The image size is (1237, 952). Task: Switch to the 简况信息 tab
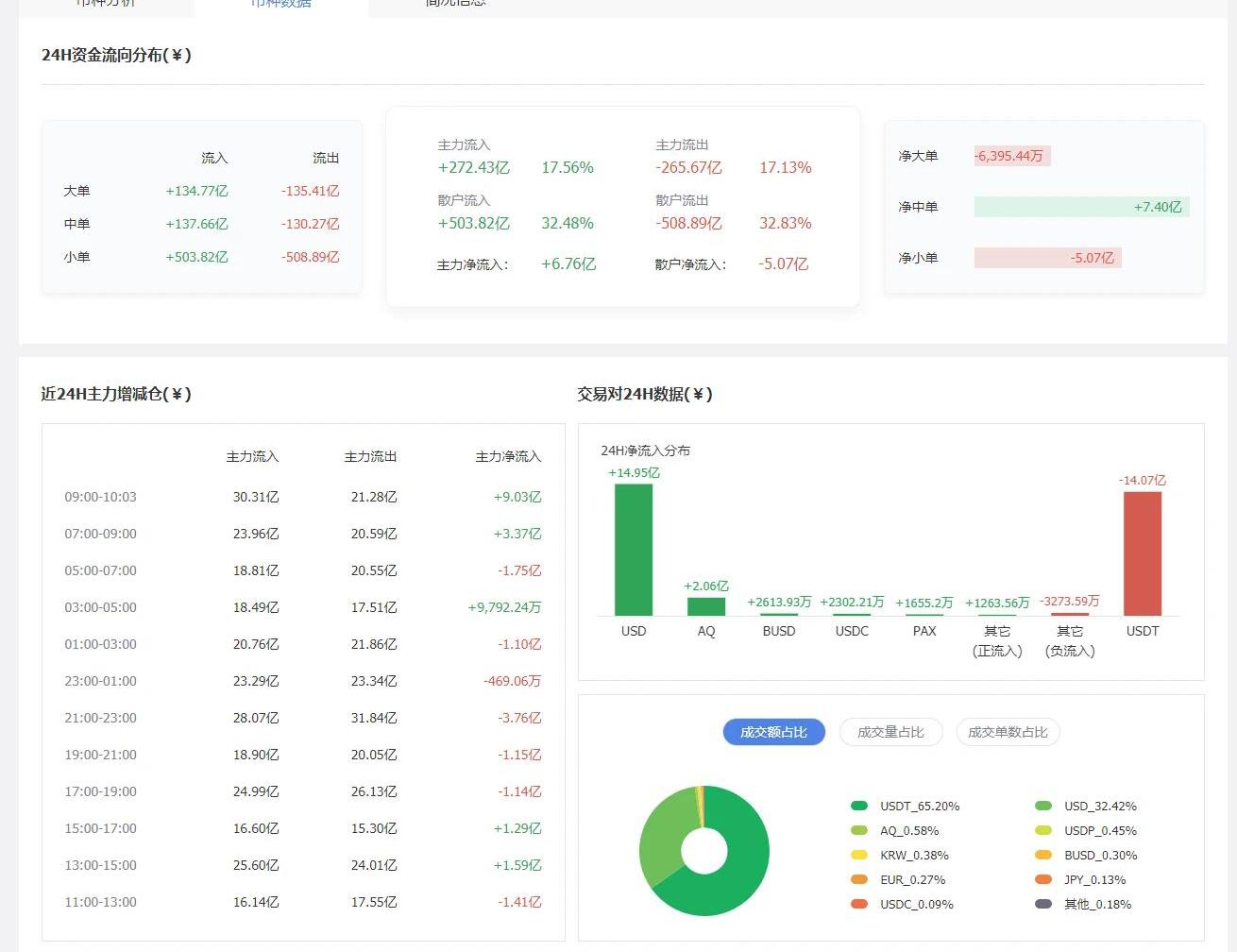(455, 5)
